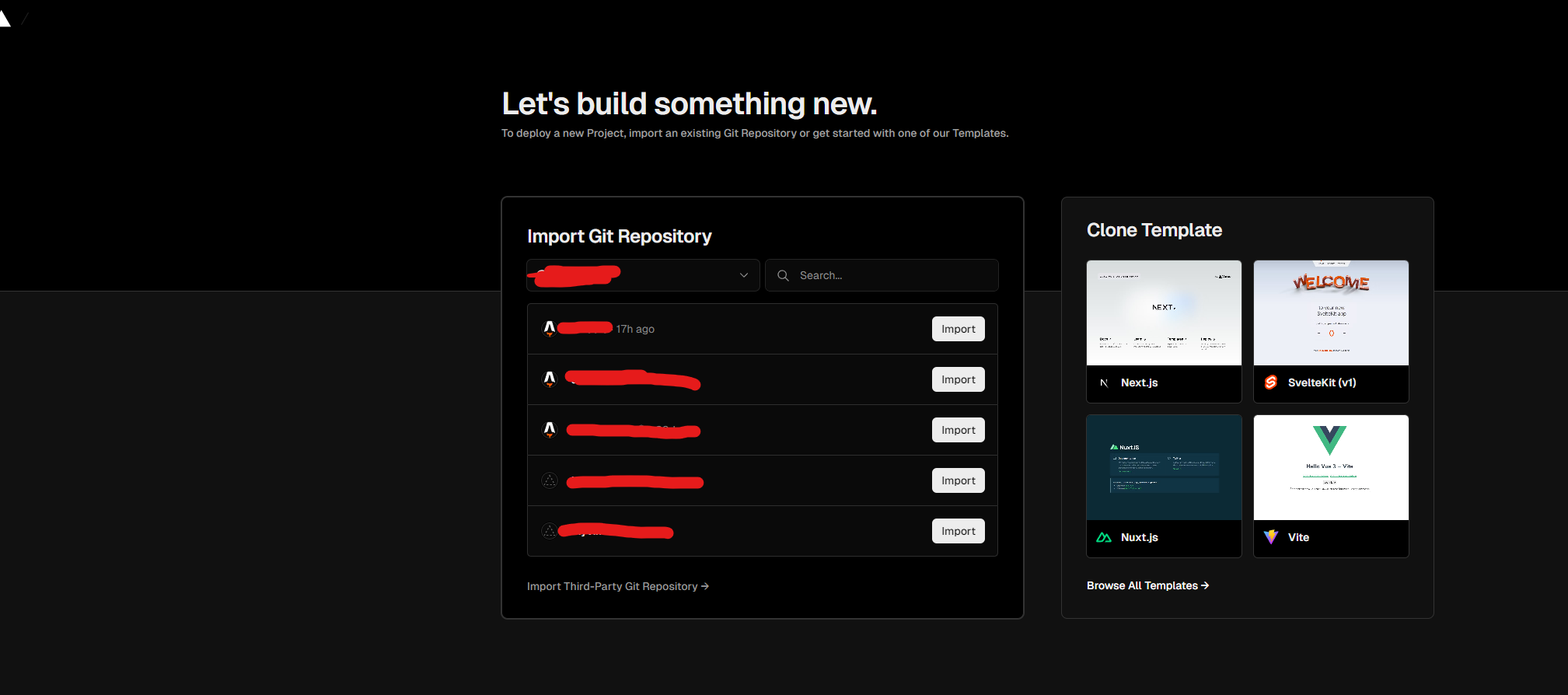Open Import Third-Party Git Repository link
1568x695 pixels.
618,586
